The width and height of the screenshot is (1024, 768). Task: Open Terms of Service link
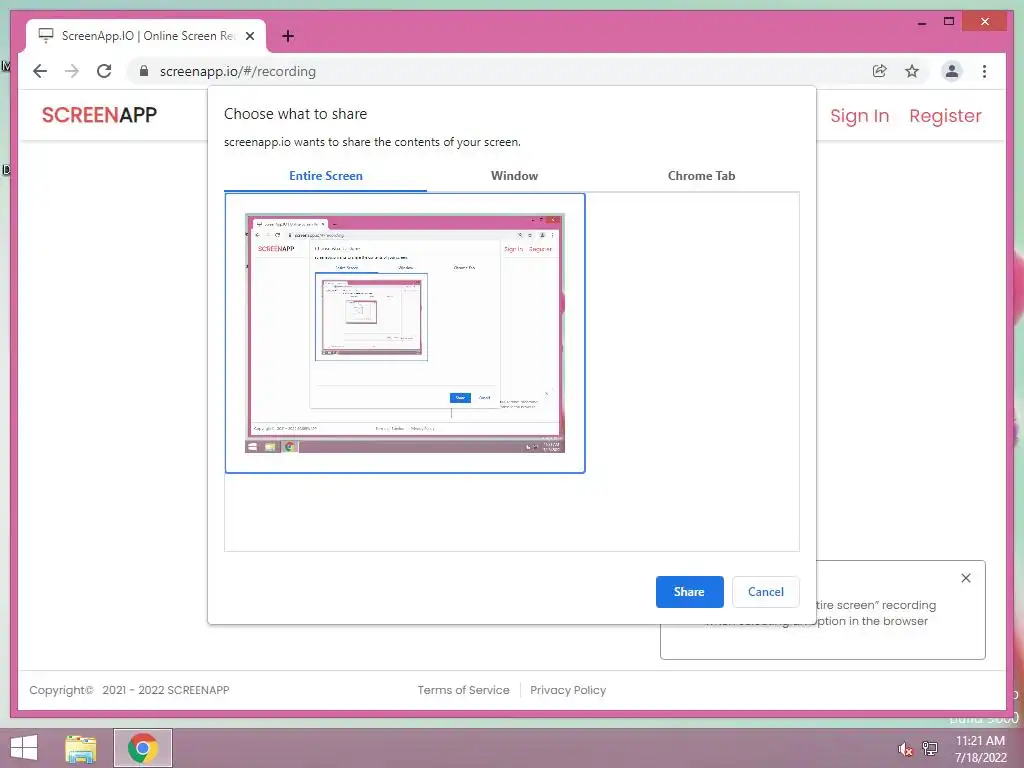[463, 690]
